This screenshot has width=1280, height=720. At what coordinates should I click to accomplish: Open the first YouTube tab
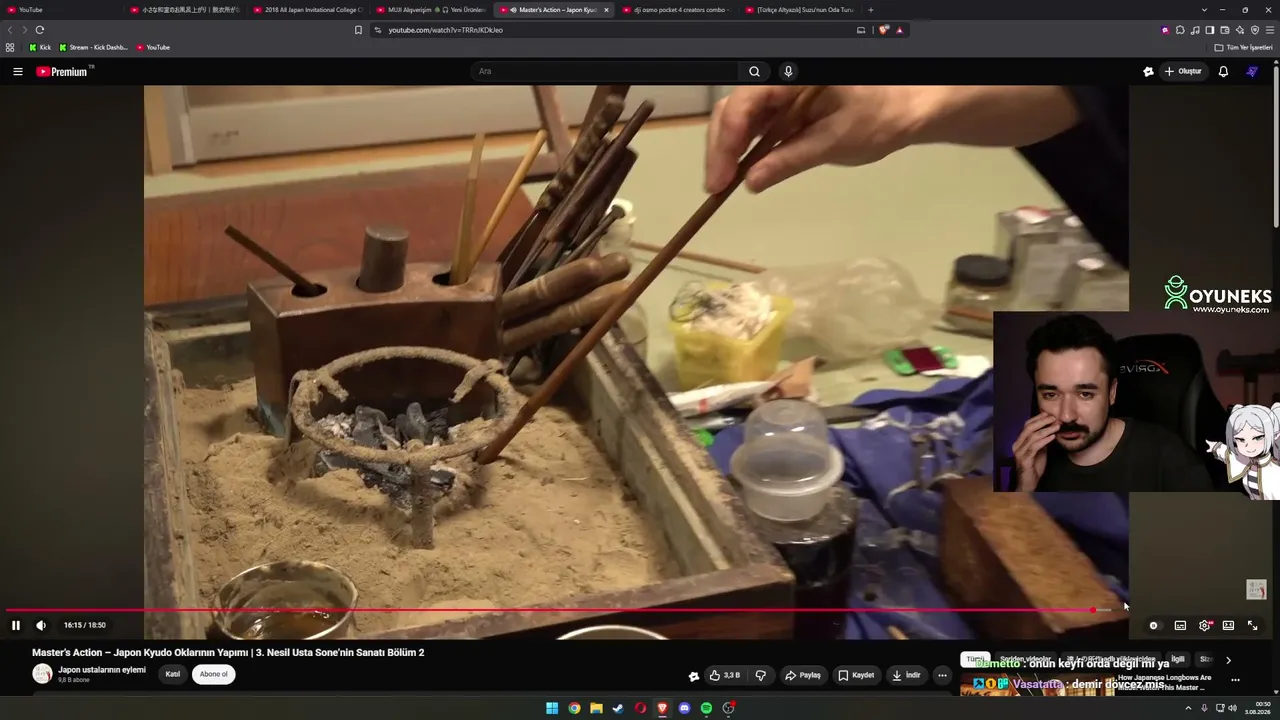(62, 10)
